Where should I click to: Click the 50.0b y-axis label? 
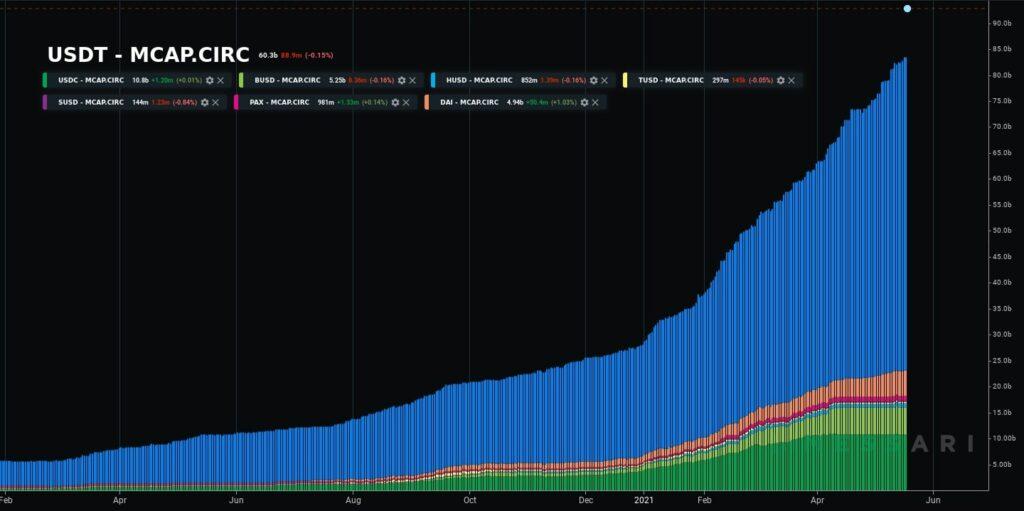pos(1002,231)
